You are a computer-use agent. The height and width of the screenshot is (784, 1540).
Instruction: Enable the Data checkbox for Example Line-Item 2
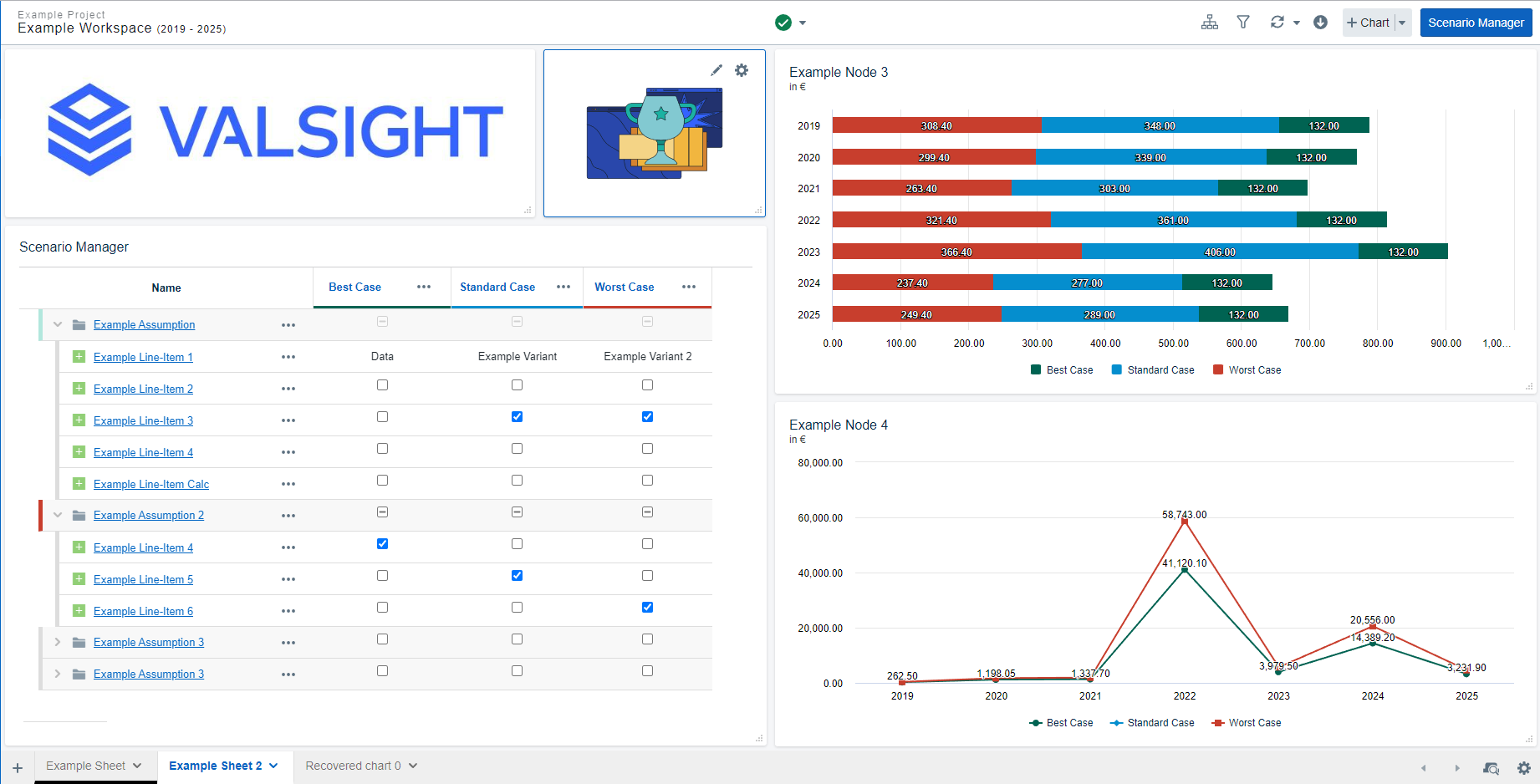coord(382,384)
